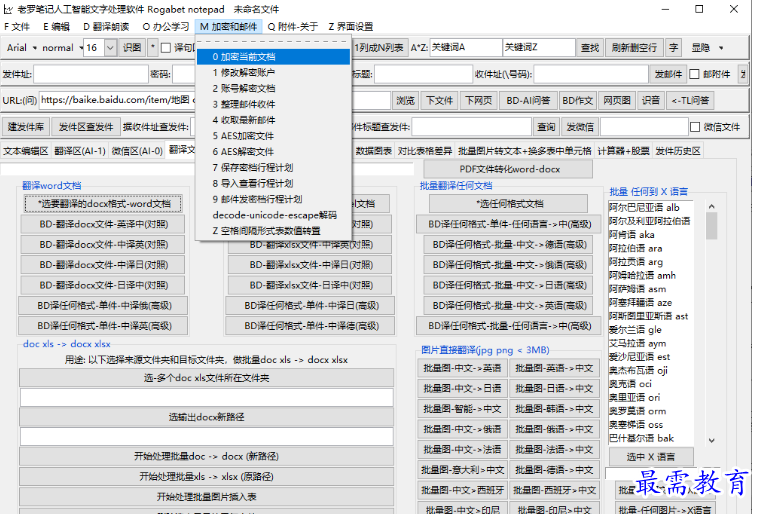Open the Arial font dropdown
The image size is (757, 514).
click(x=21, y=48)
